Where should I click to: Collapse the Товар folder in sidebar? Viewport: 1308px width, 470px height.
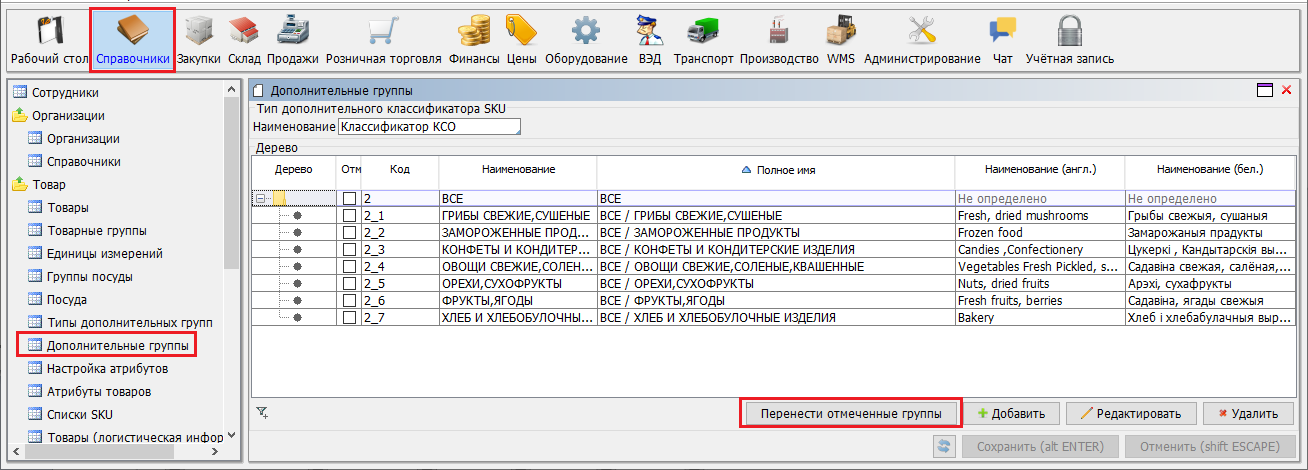(x=19, y=184)
